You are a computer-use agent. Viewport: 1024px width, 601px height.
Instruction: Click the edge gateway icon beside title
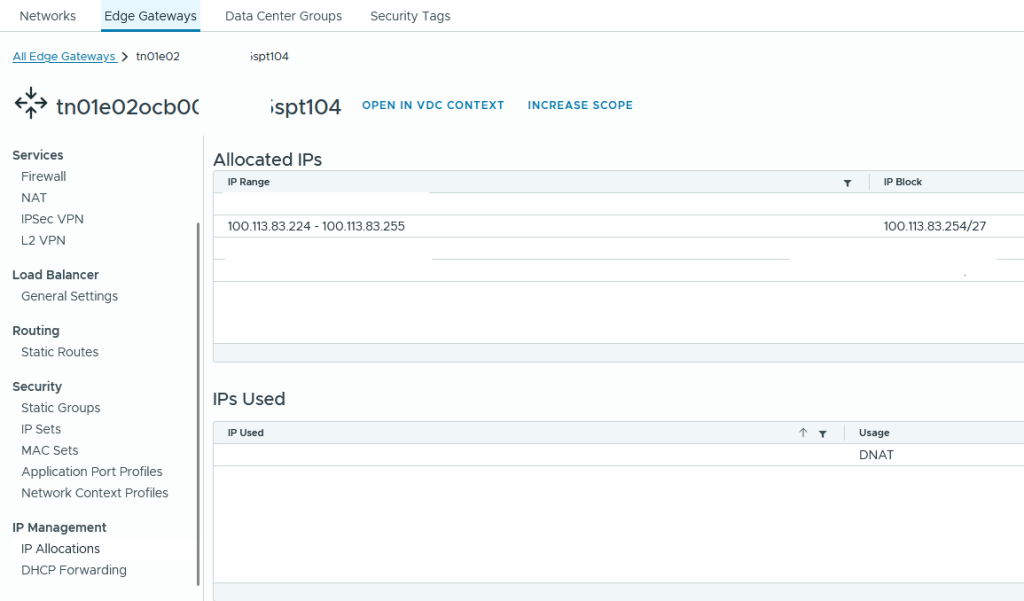pyautogui.click(x=31, y=104)
